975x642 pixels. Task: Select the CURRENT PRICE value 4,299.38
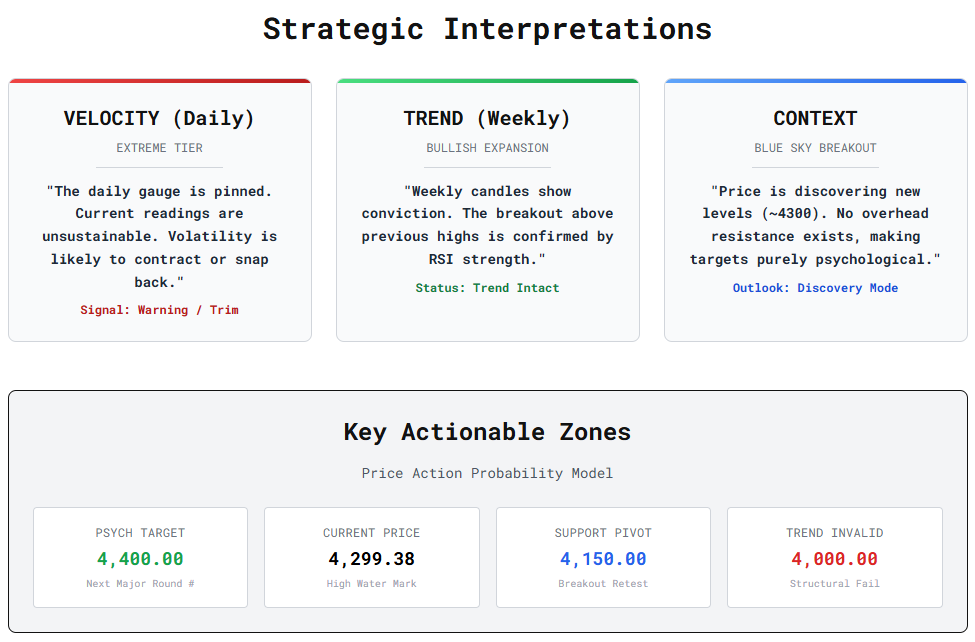click(x=371, y=559)
